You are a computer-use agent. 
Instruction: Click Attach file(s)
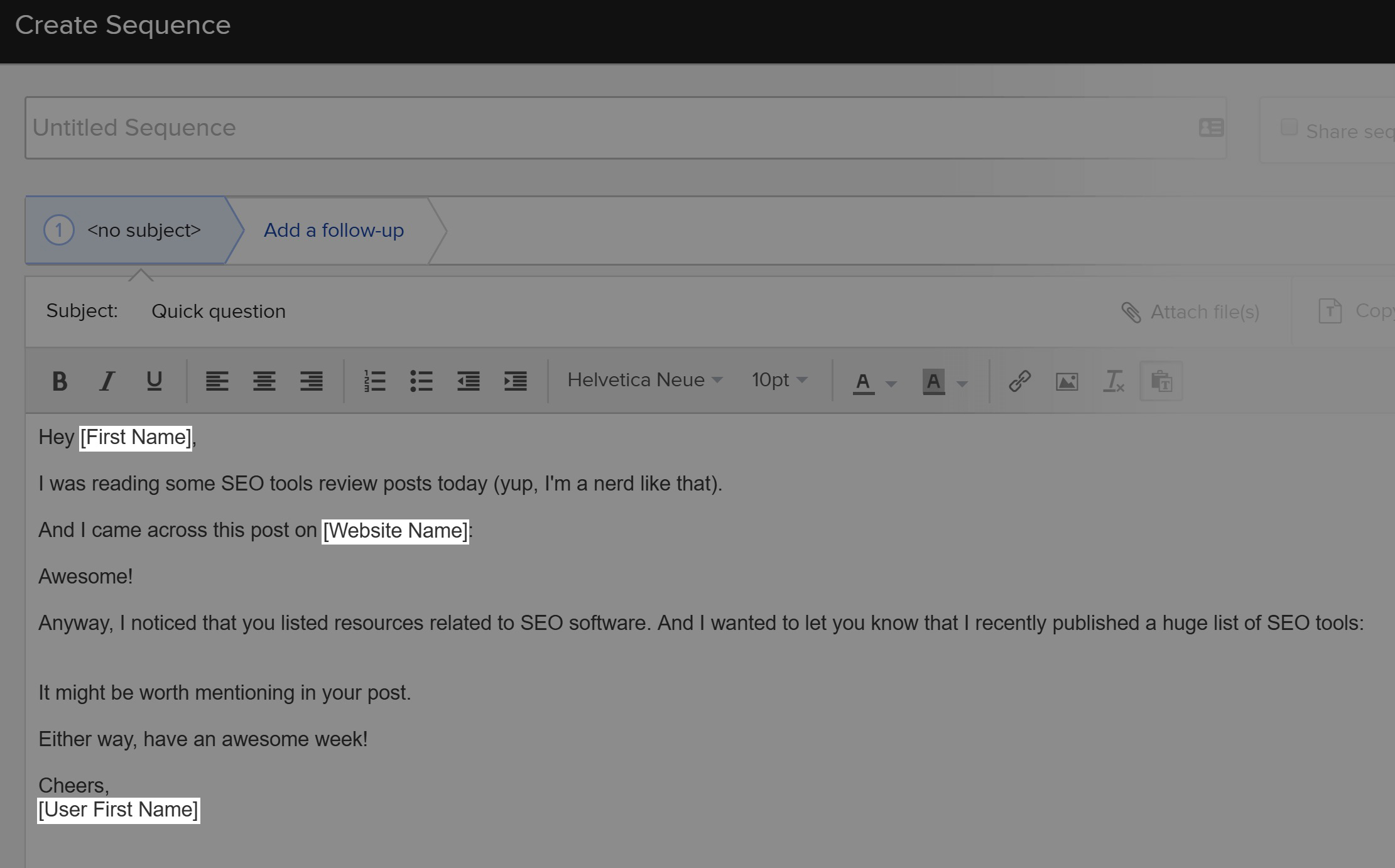click(1205, 312)
